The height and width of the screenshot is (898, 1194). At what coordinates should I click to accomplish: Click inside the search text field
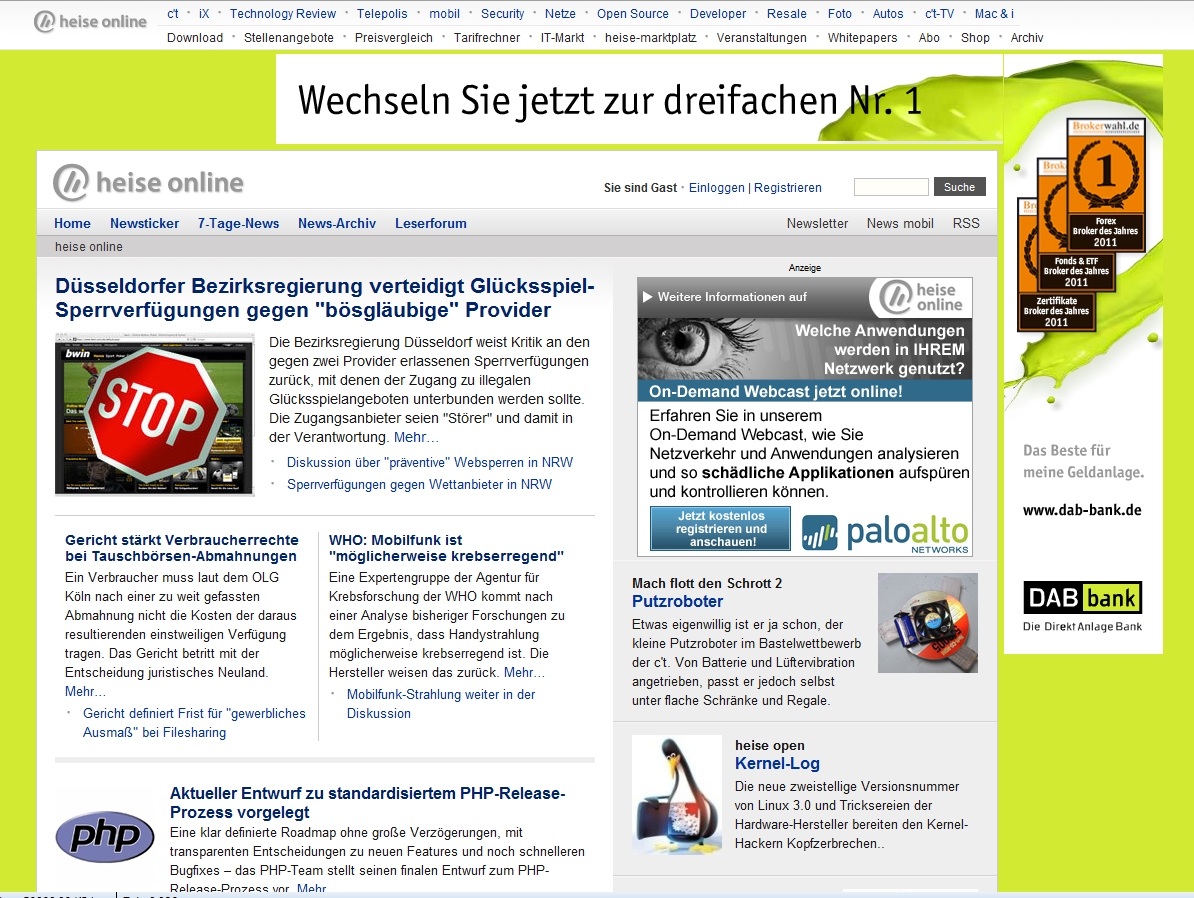[x=890, y=187]
